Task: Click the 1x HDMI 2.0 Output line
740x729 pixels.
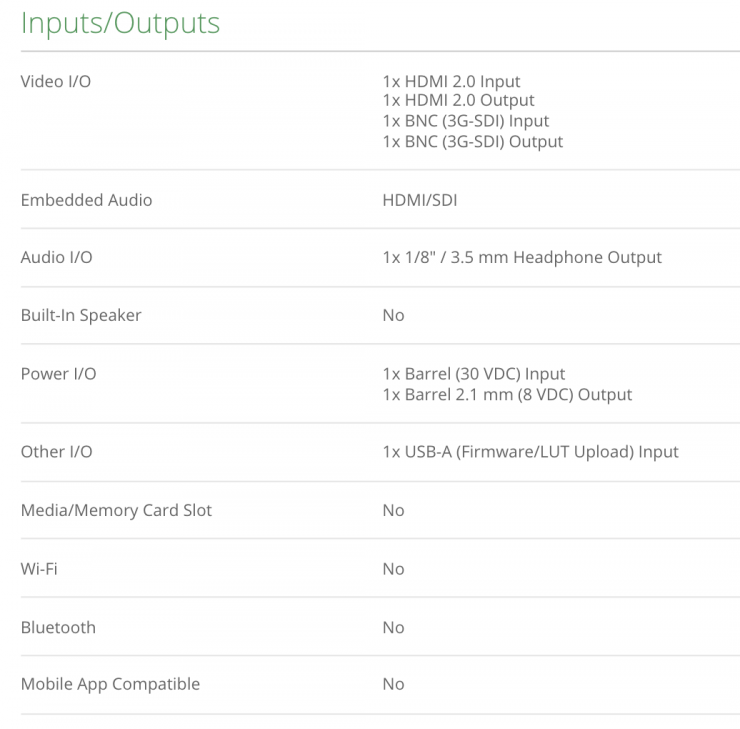Action: (x=458, y=100)
